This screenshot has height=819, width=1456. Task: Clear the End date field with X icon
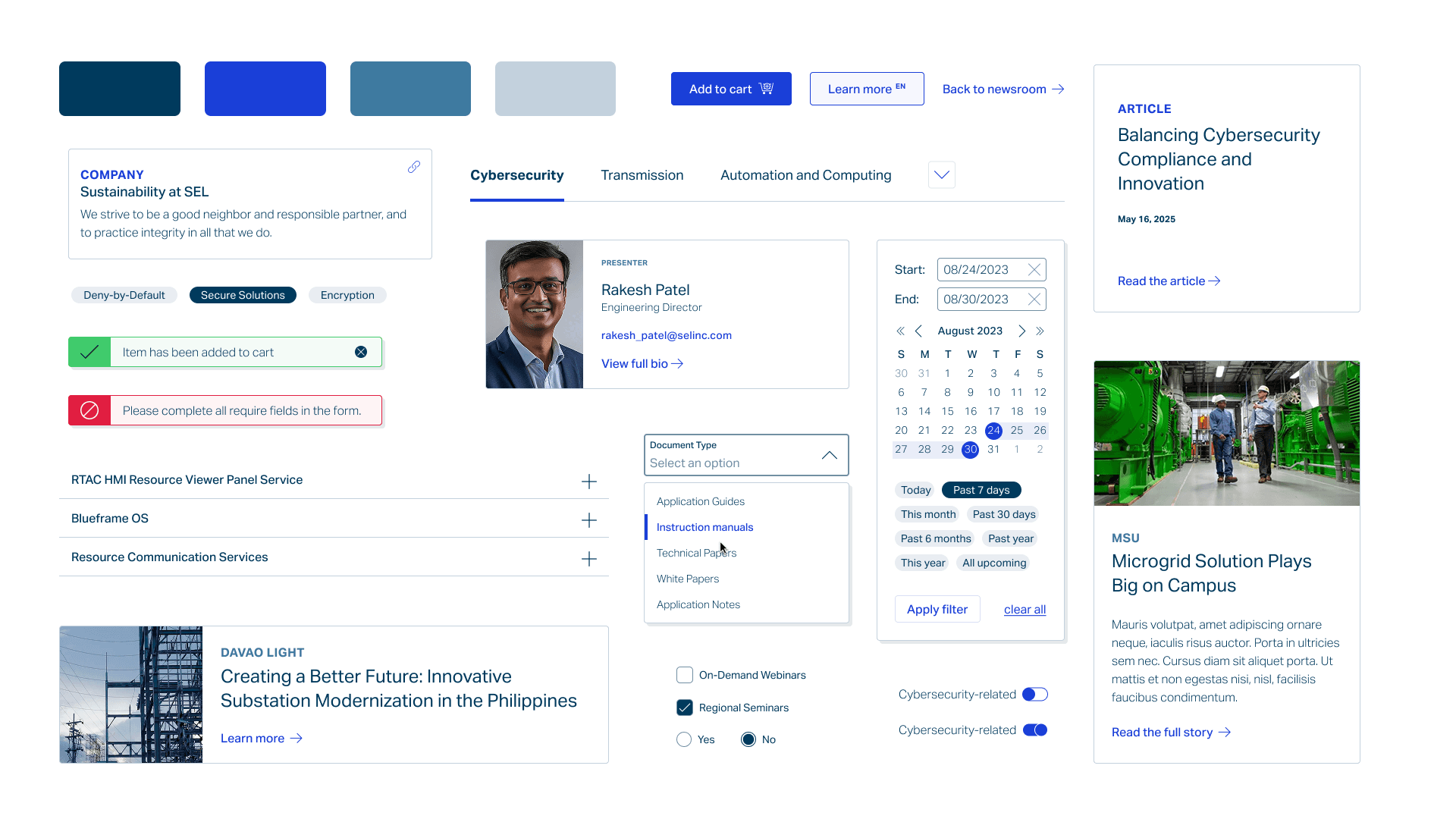1034,300
